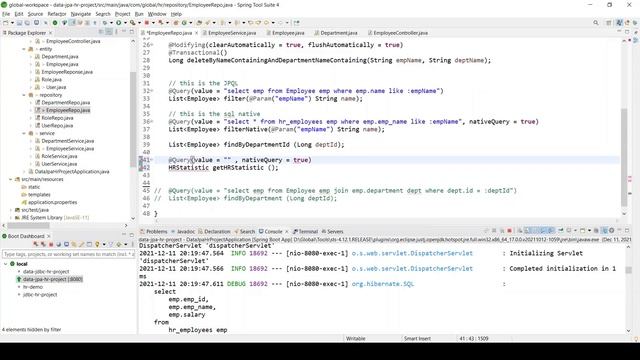Open the Terminal tab
This screenshot has height=360, width=640.
pos(308,231)
